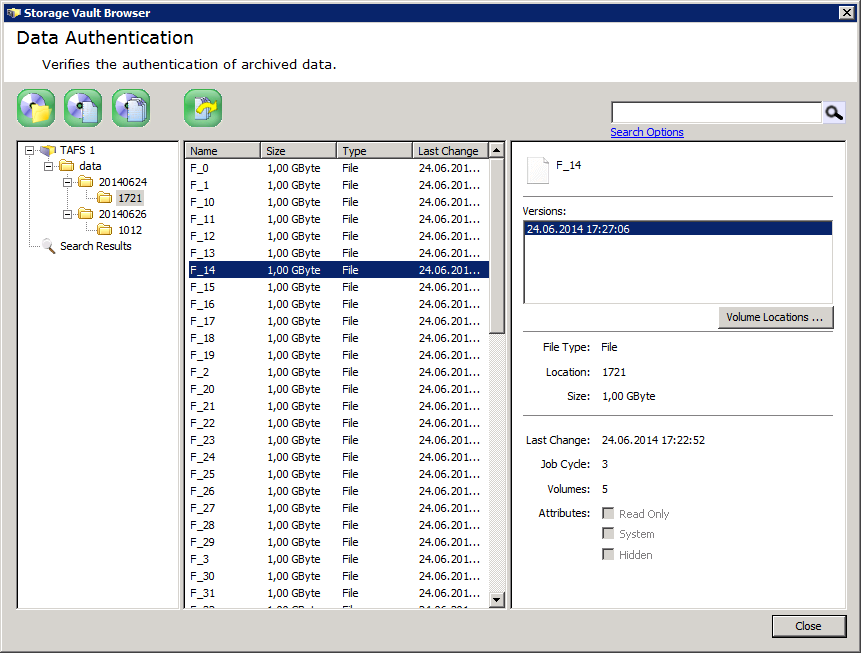Click the magnifying glass search icon
This screenshot has height=653, width=861.
click(834, 113)
